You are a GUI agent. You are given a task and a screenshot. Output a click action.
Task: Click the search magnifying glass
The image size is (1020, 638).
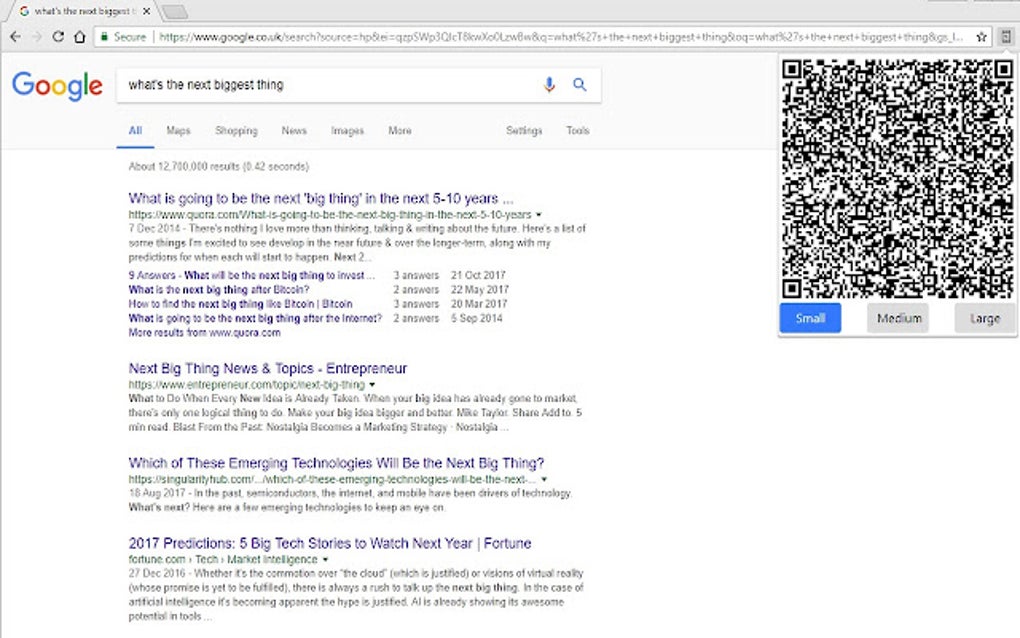point(580,85)
